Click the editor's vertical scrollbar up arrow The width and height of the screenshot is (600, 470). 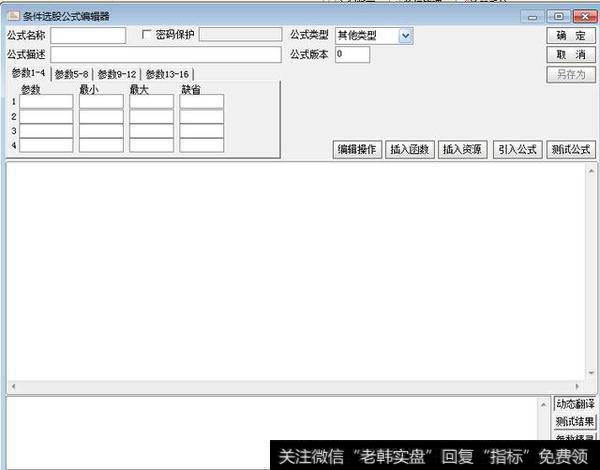point(591,171)
